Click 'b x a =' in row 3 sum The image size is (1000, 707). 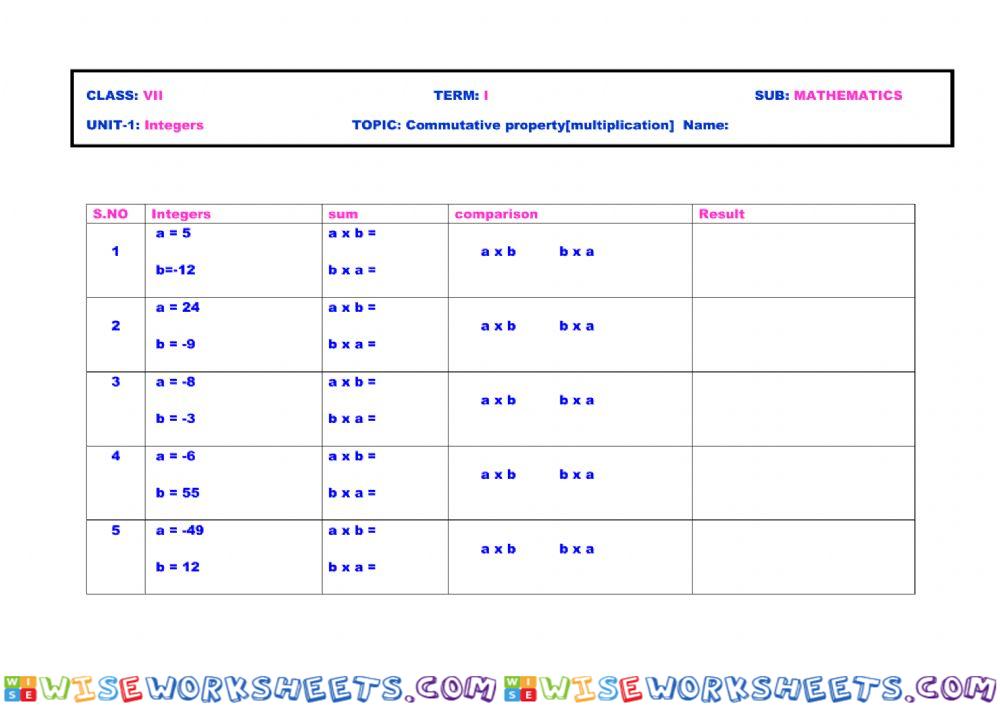point(352,419)
